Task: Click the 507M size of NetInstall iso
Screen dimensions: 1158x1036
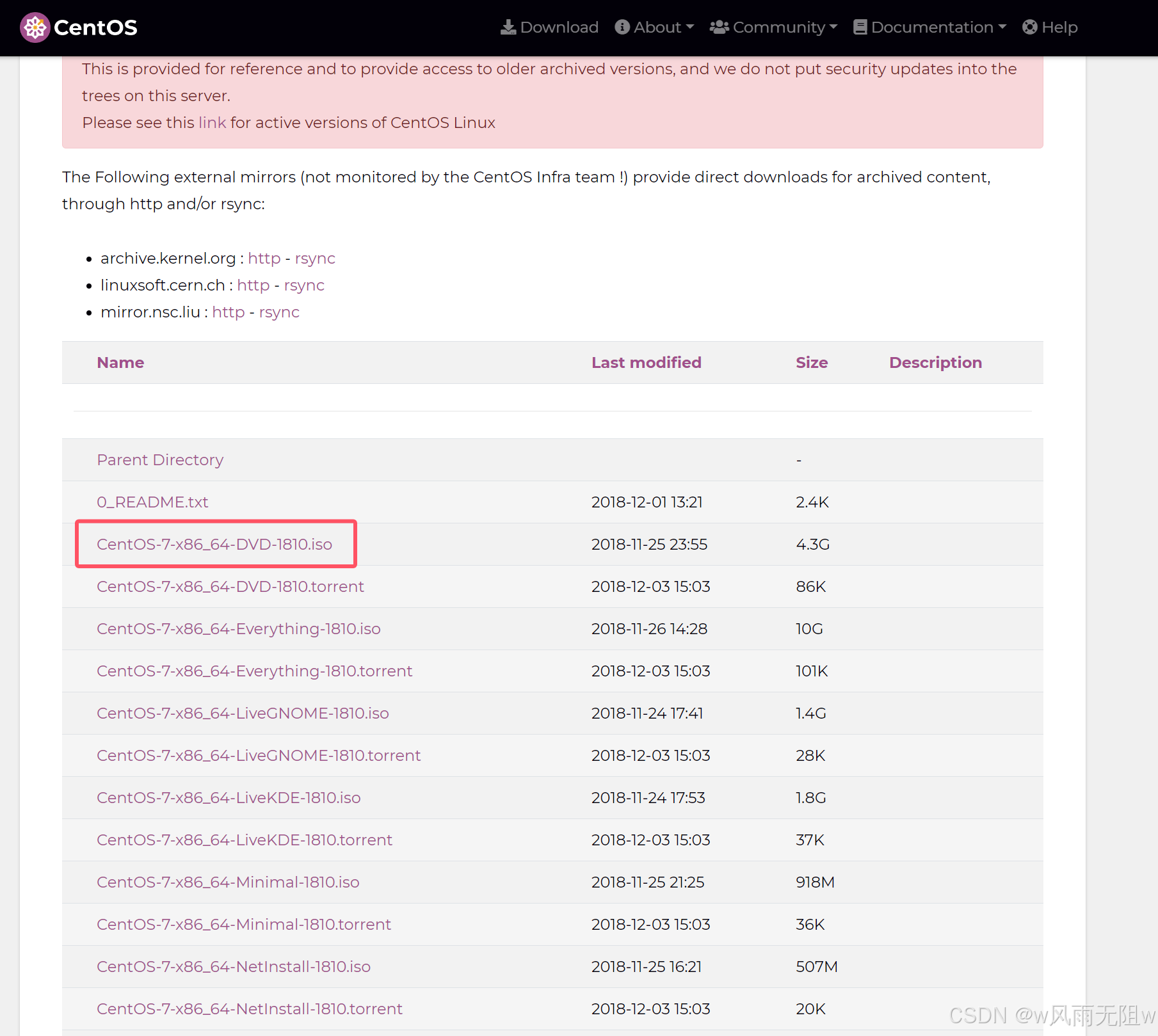Action: click(817, 966)
